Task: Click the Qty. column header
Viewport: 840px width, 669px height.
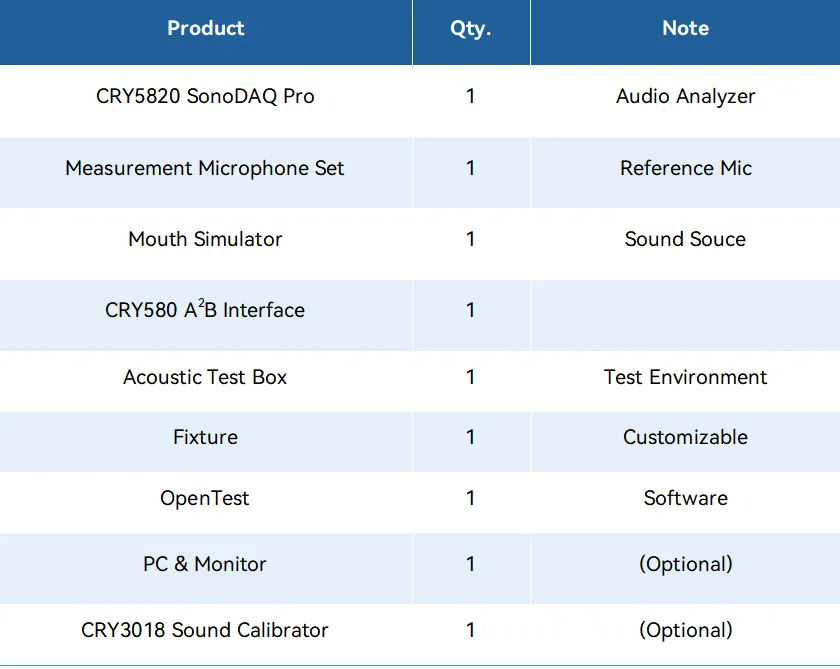Action: pos(470,29)
